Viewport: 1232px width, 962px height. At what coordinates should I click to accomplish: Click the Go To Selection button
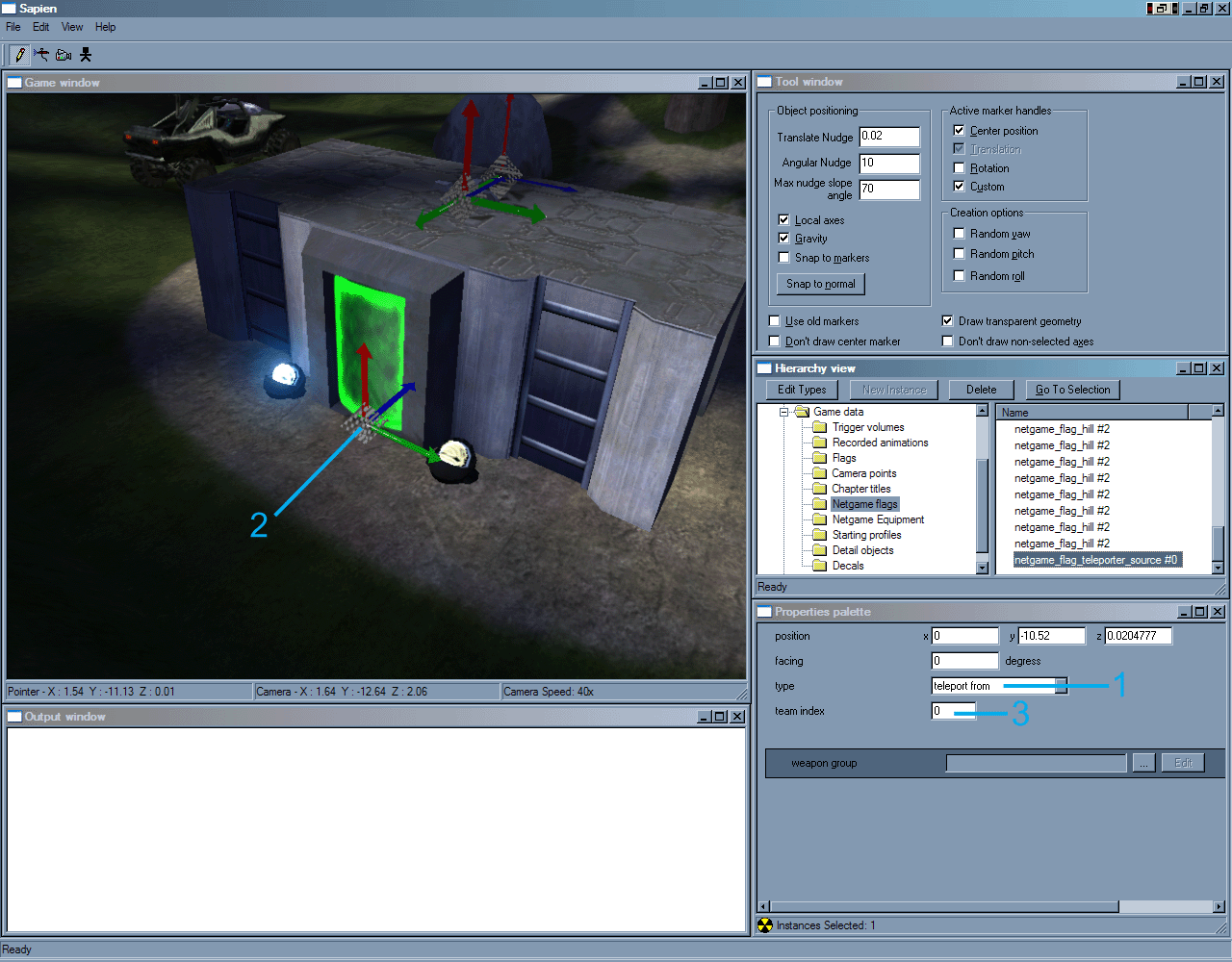[x=1072, y=390]
